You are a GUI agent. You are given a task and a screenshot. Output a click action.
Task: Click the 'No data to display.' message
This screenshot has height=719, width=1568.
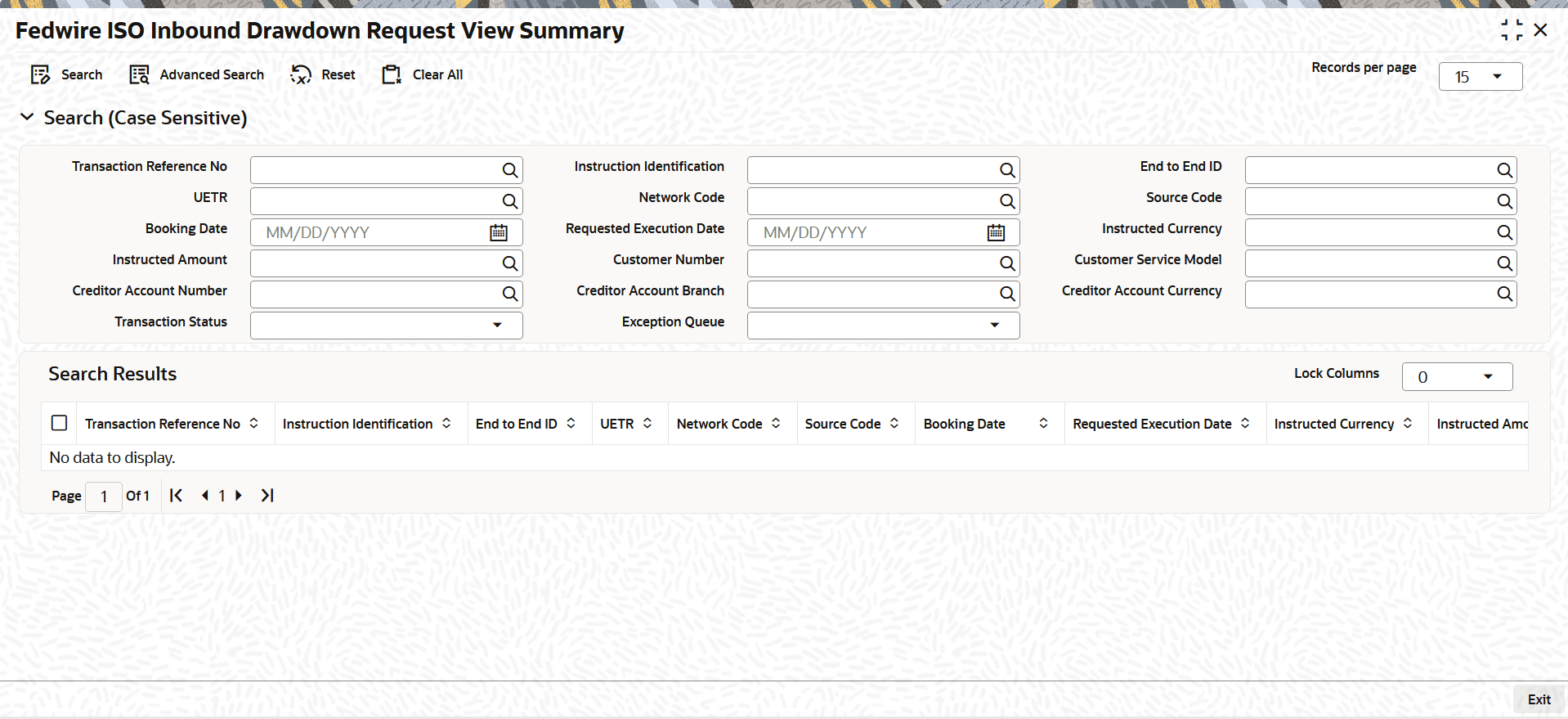[x=112, y=457]
